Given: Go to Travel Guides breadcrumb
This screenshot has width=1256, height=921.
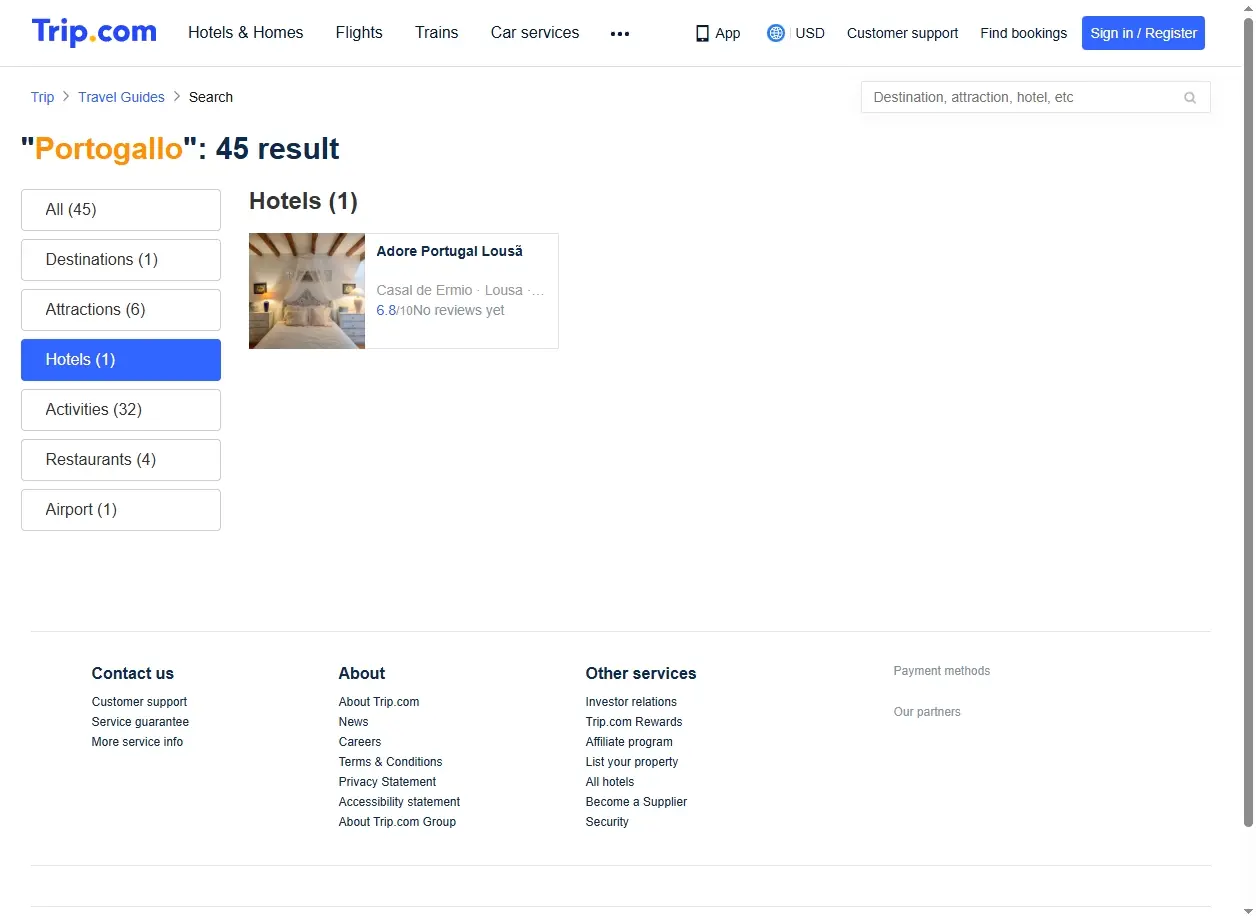Looking at the screenshot, I should [121, 97].
